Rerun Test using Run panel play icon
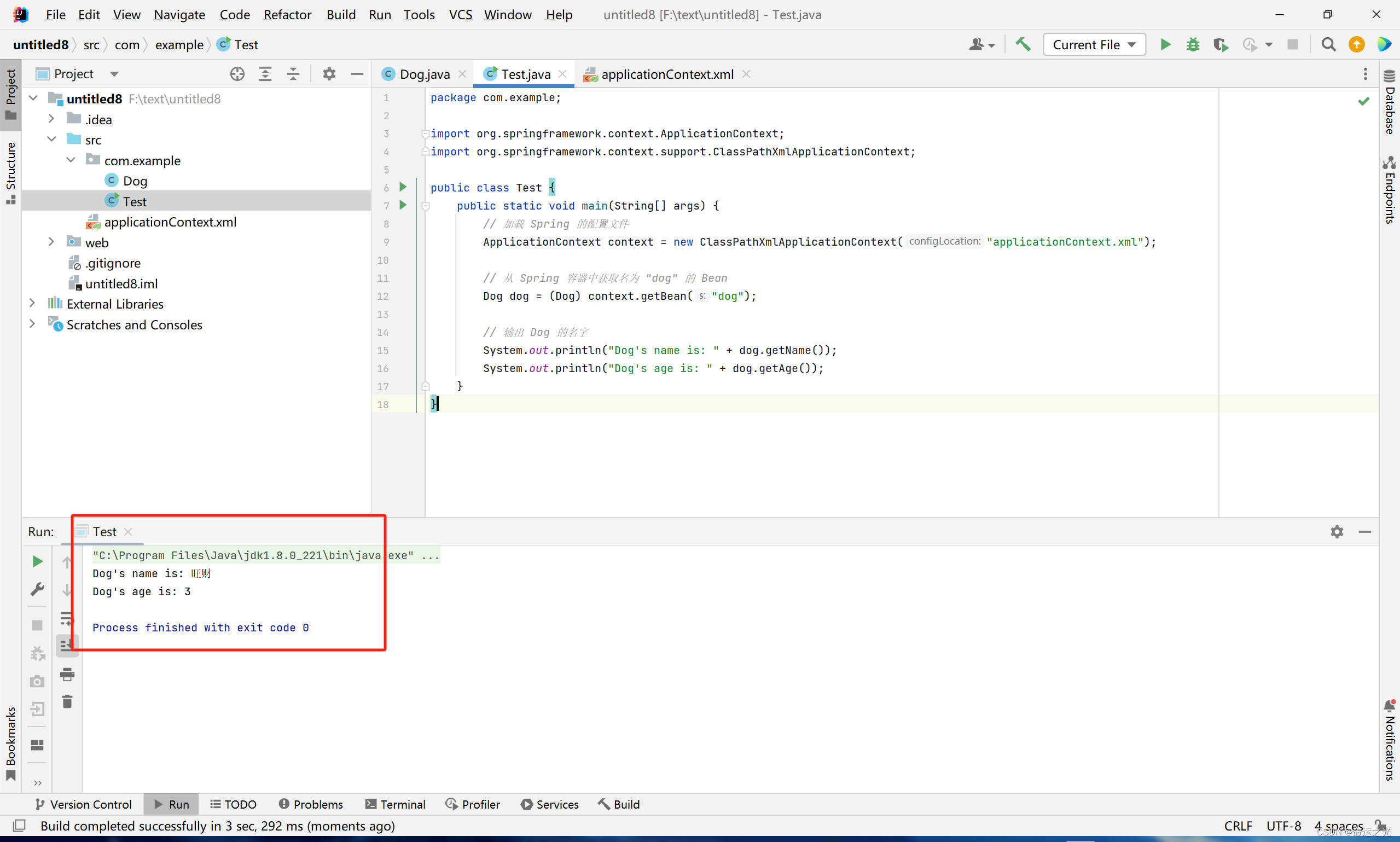 37,561
